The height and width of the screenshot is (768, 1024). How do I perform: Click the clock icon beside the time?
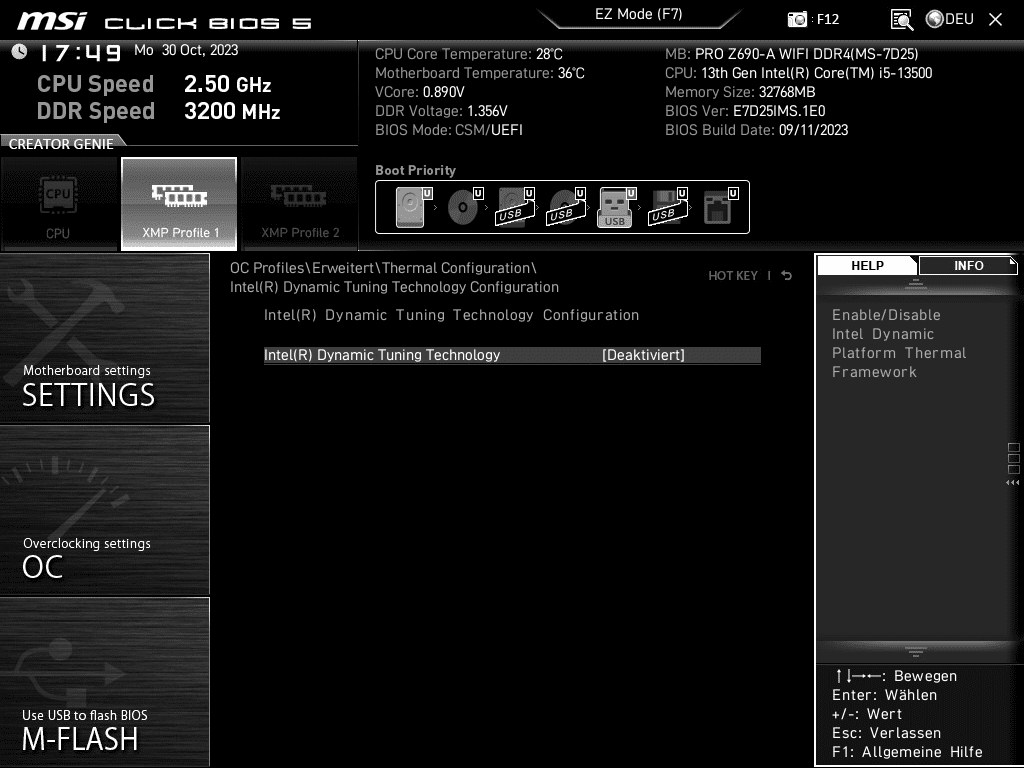pyautogui.click(x=19, y=51)
